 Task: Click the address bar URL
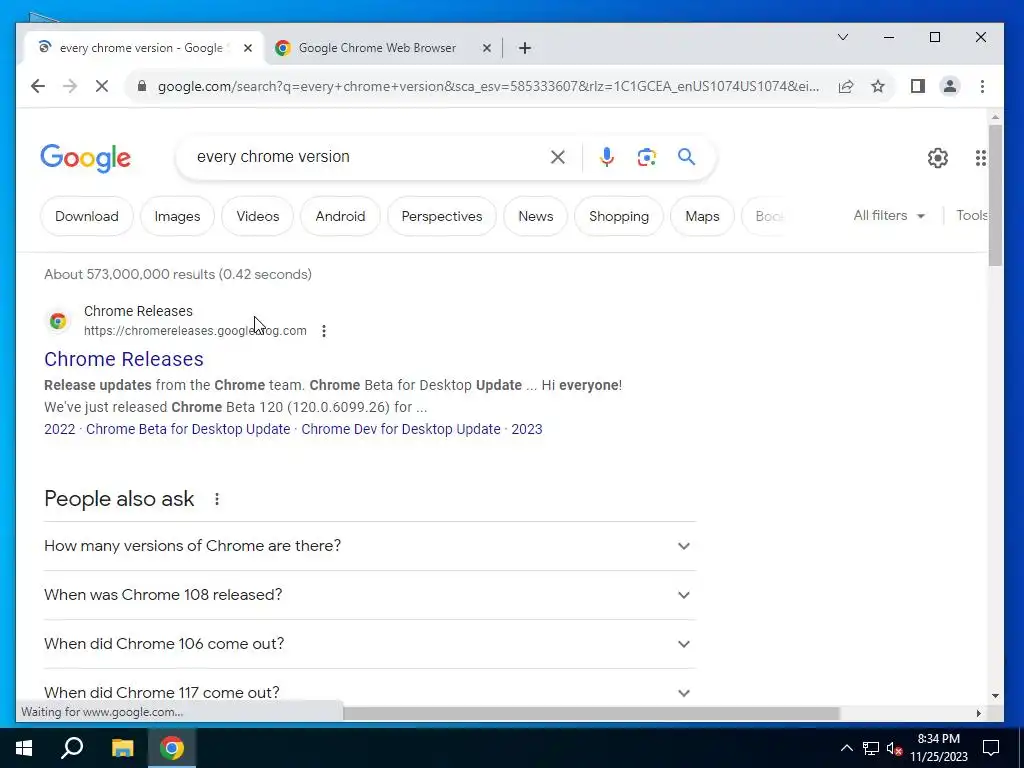488,86
